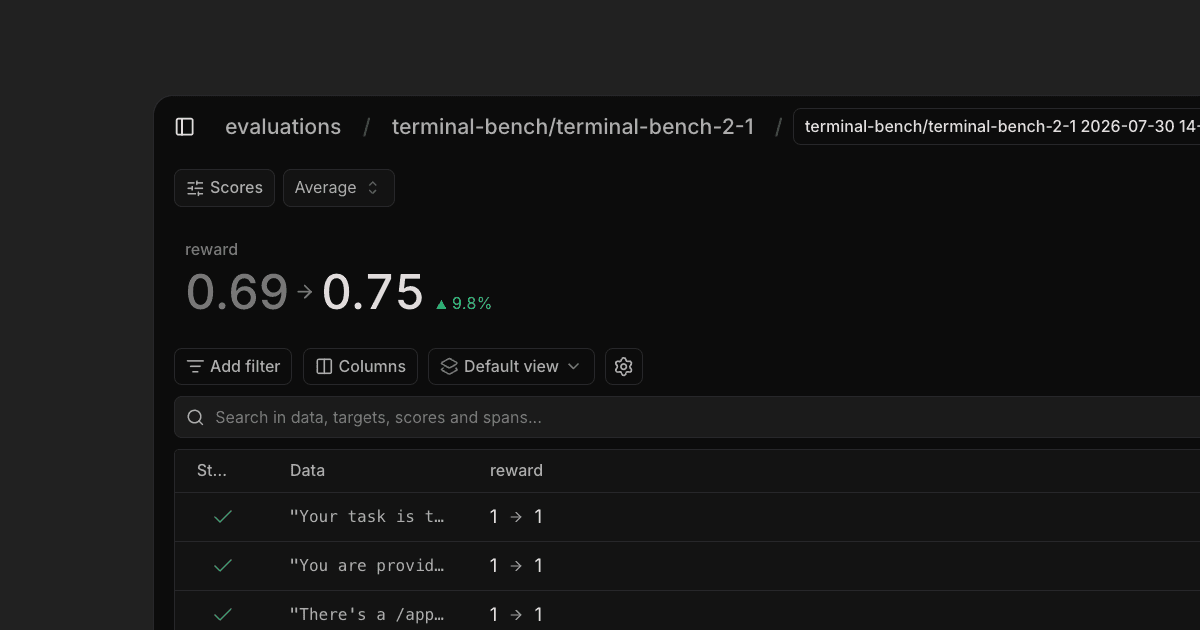Click the Scores sliders icon
The width and height of the screenshot is (1200, 630).
(195, 188)
